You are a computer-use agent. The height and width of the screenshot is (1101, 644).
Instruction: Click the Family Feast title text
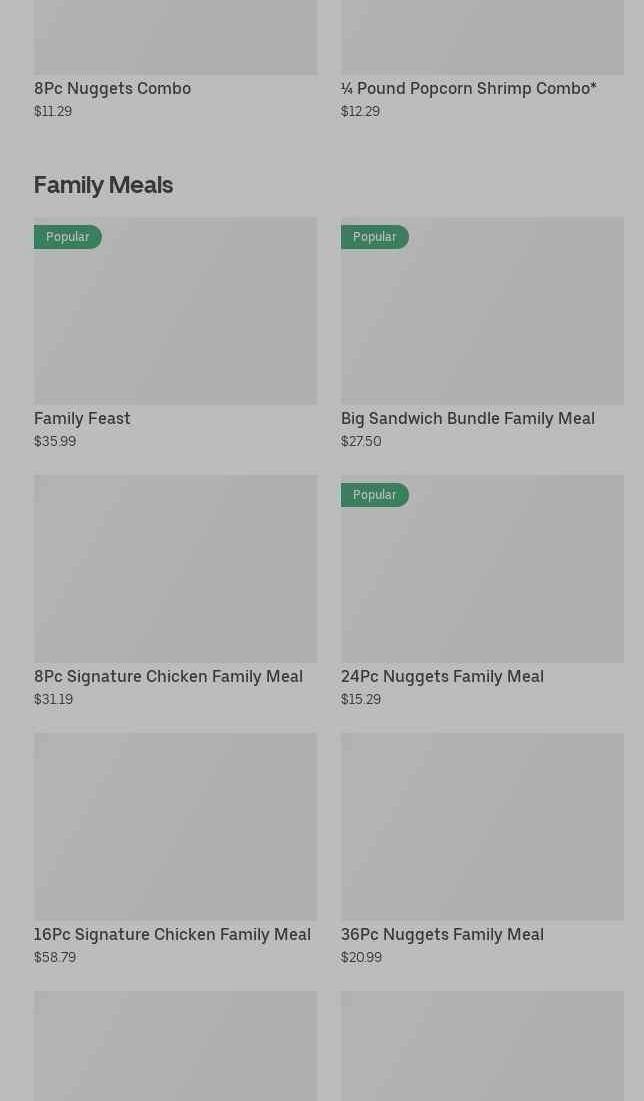(82, 418)
